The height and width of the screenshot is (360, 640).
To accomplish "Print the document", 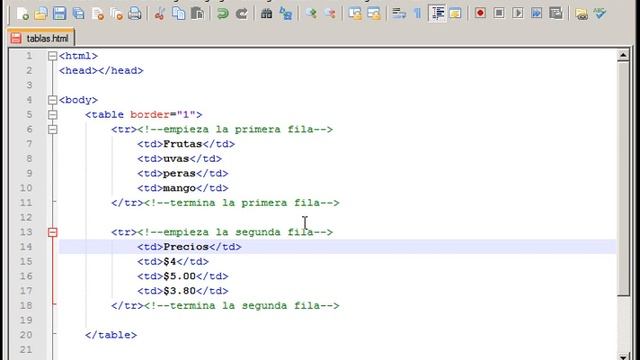I will point(135,13).
